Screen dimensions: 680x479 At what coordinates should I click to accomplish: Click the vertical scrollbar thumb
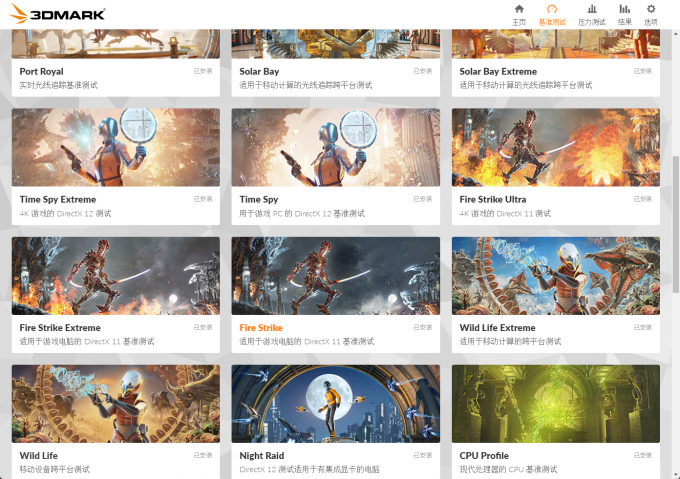675,224
